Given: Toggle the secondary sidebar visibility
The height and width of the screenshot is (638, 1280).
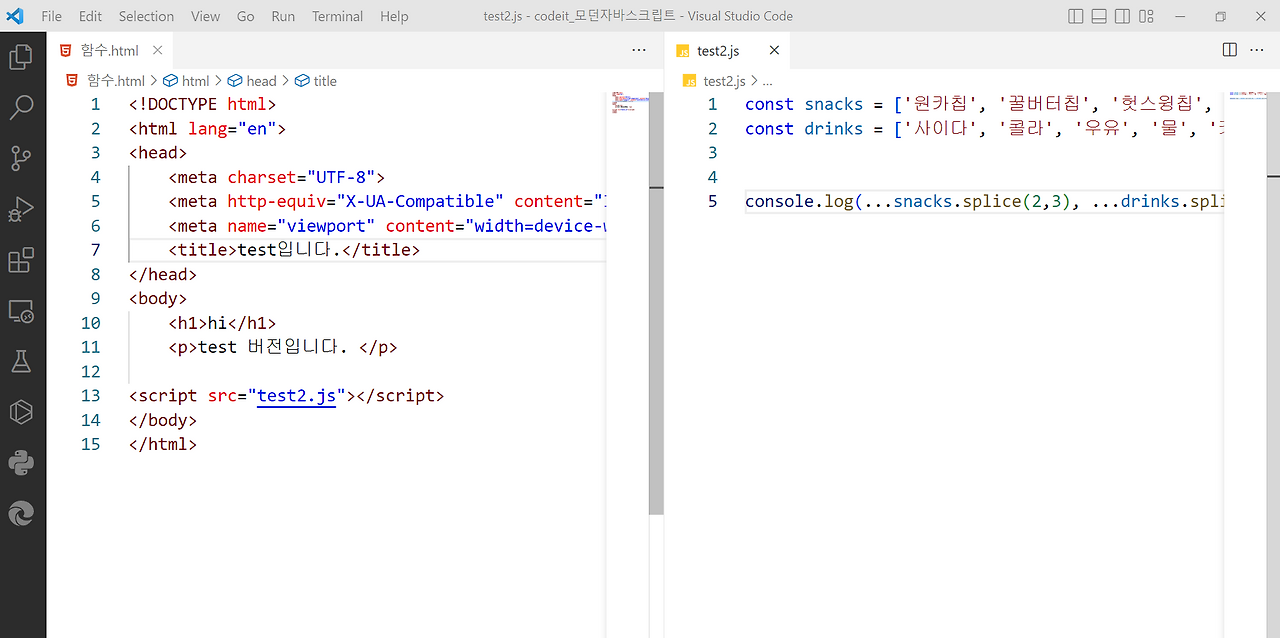Looking at the screenshot, I should [1122, 16].
